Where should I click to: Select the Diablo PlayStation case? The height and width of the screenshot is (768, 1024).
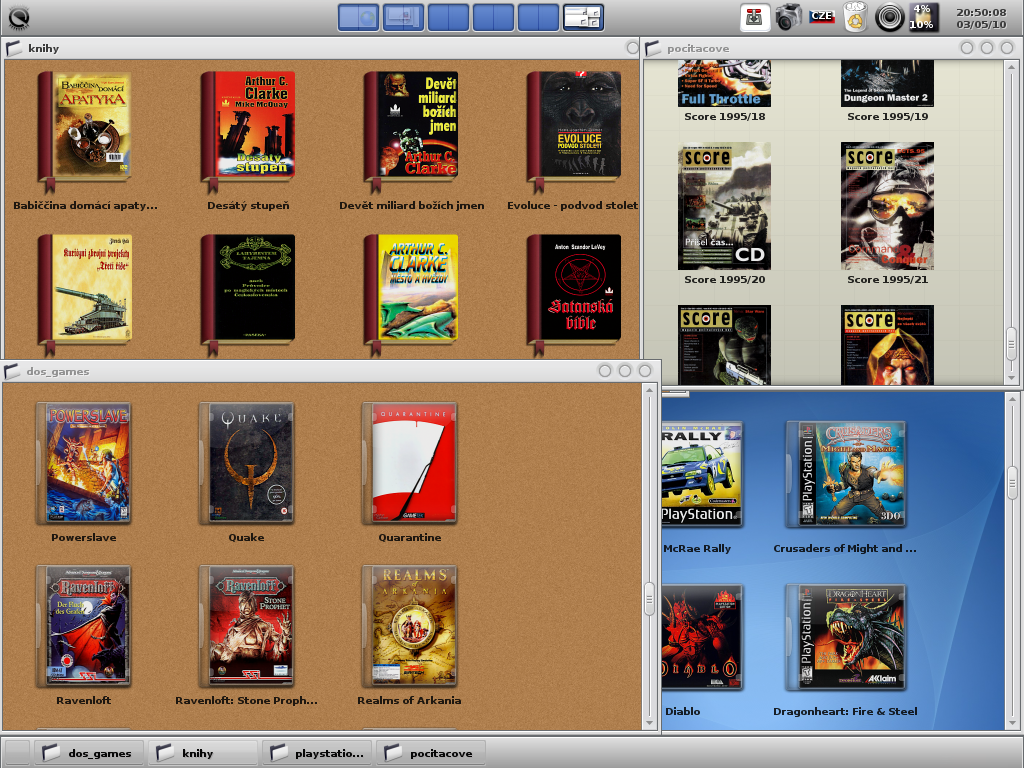click(x=703, y=637)
